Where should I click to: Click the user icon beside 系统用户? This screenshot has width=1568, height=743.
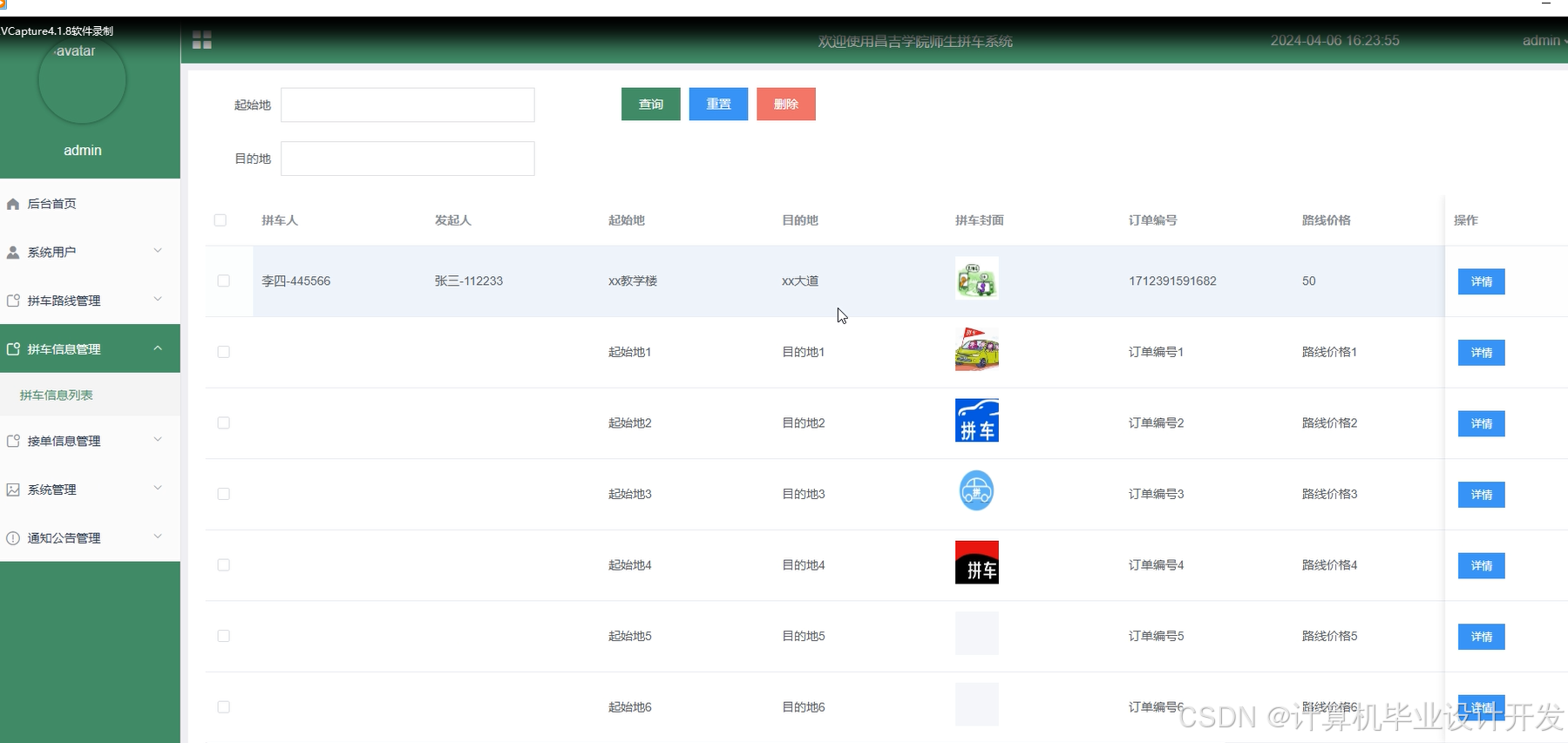(x=13, y=253)
